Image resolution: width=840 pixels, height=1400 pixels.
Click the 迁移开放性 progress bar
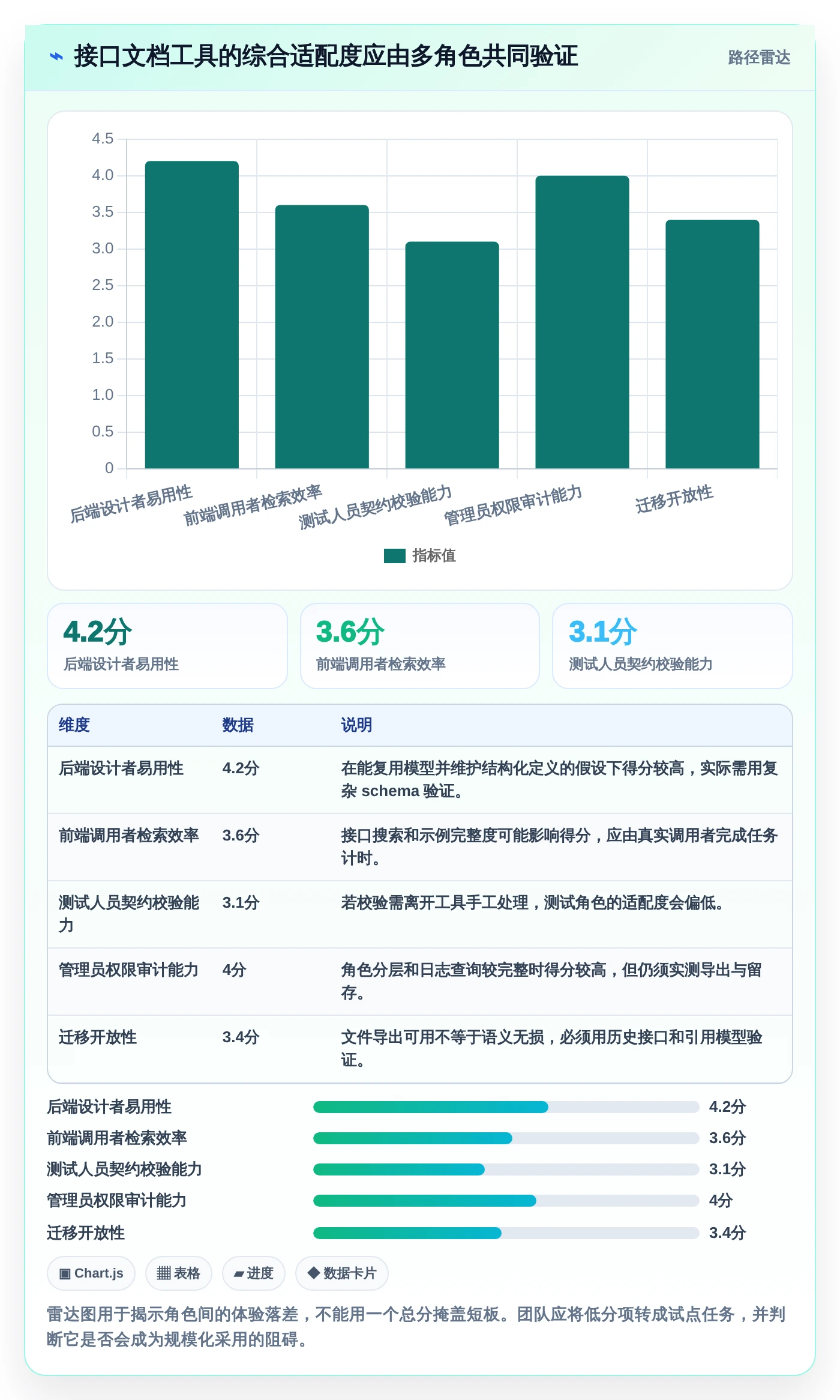(x=506, y=1233)
